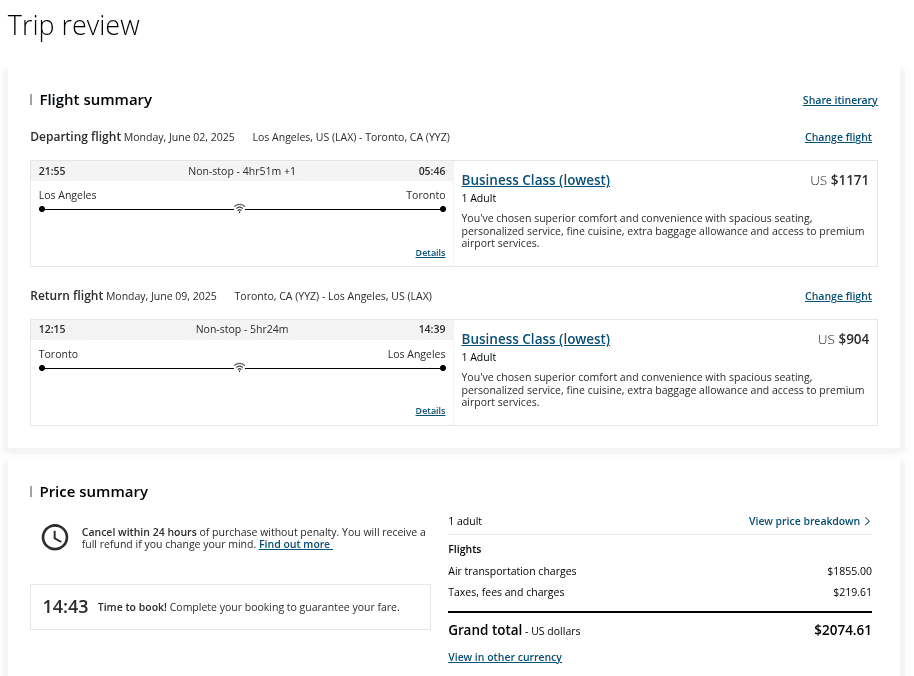Open Business Class (lowest) for the departing flight
The image size is (914, 676).
click(535, 180)
